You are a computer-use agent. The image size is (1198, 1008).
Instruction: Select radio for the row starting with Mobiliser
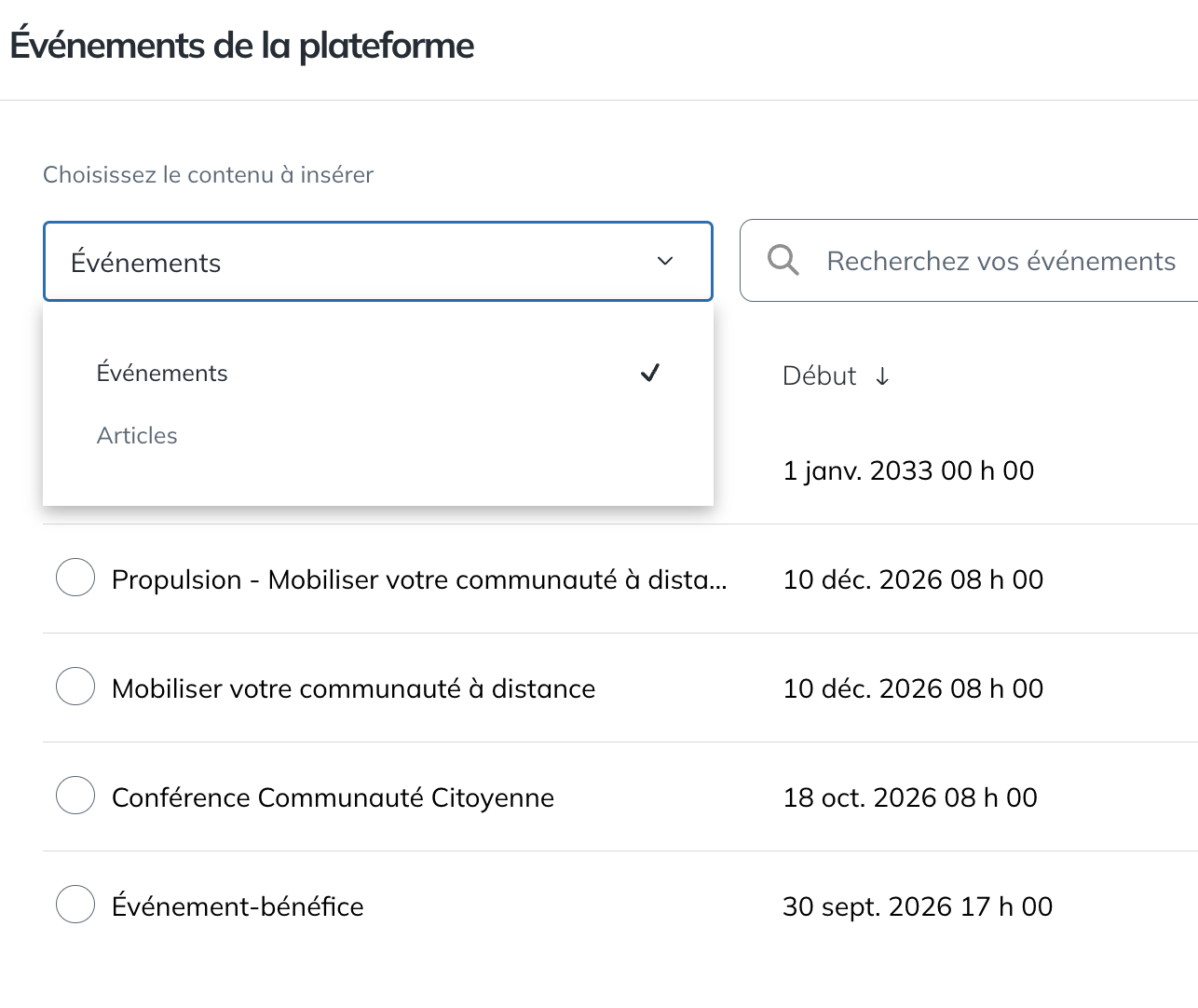pos(75,687)
